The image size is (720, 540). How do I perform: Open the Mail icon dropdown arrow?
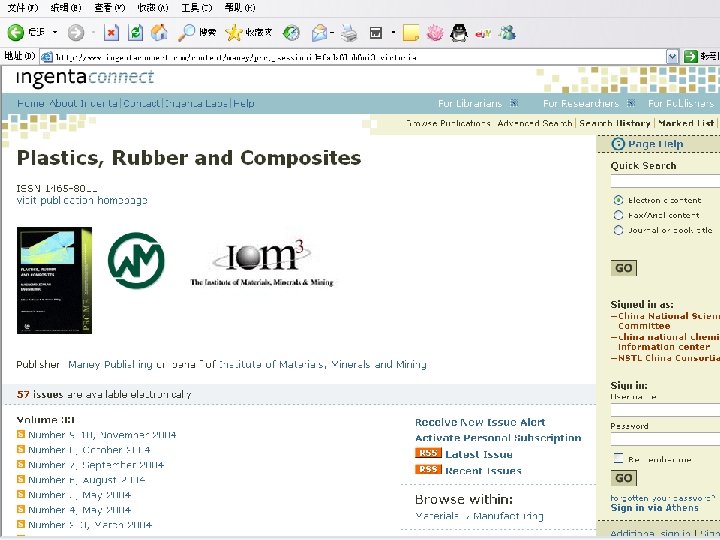click(x=332, y=32)
